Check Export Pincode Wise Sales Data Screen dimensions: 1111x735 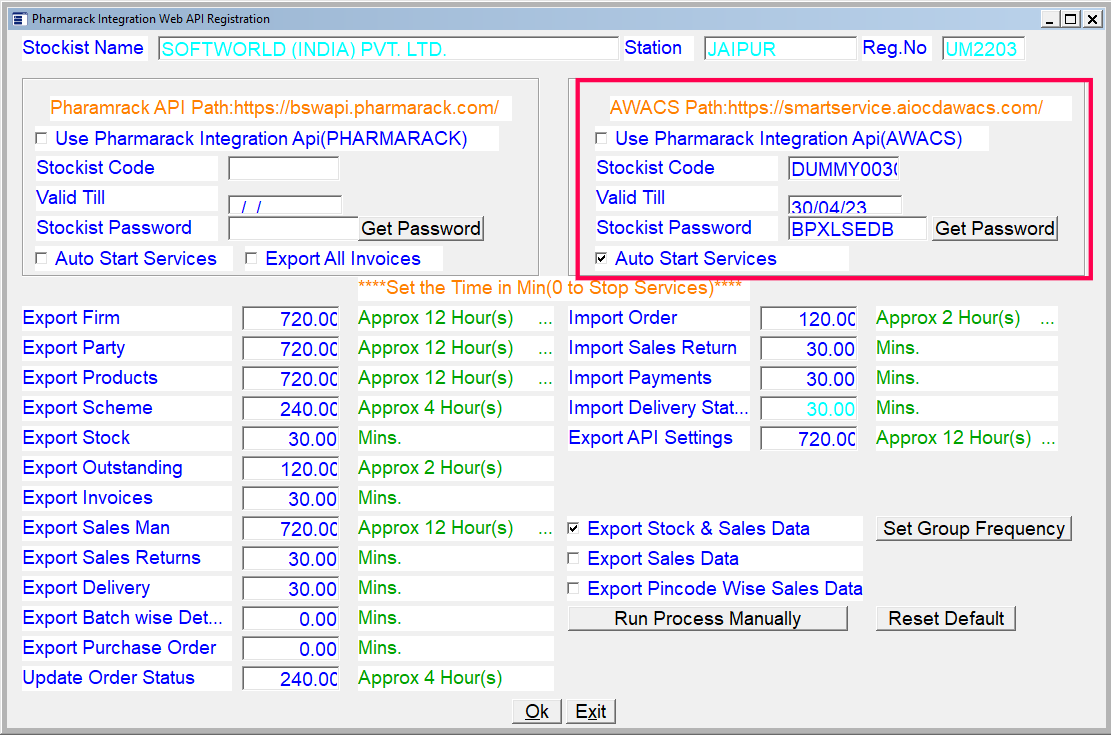coord(573,588)
